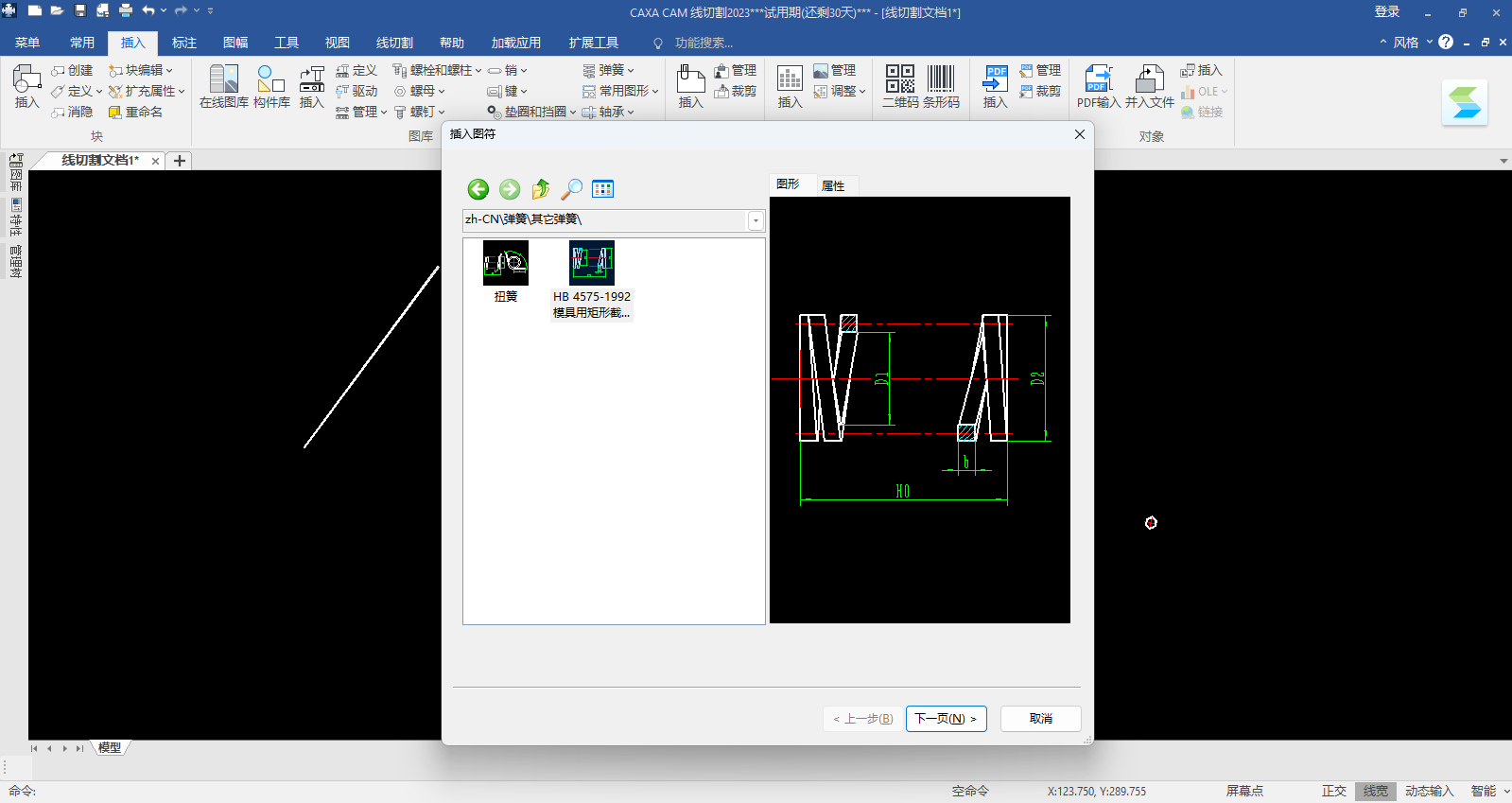Go up one folder level in library
This screenshot has height=803, width=1512.
pyautogui.click(x=540, y=189)
